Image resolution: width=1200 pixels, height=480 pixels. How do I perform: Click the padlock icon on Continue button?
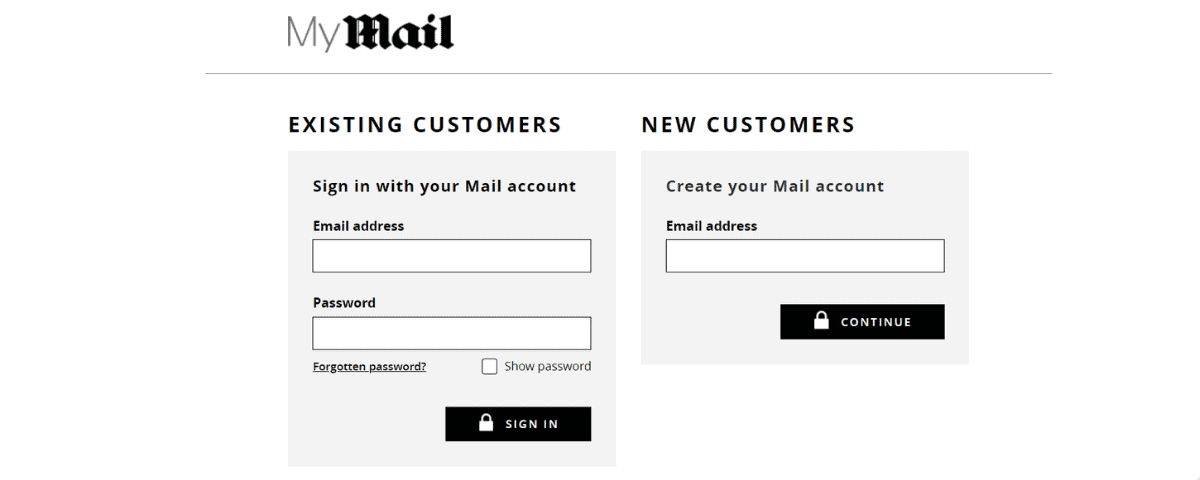point(821,321)
